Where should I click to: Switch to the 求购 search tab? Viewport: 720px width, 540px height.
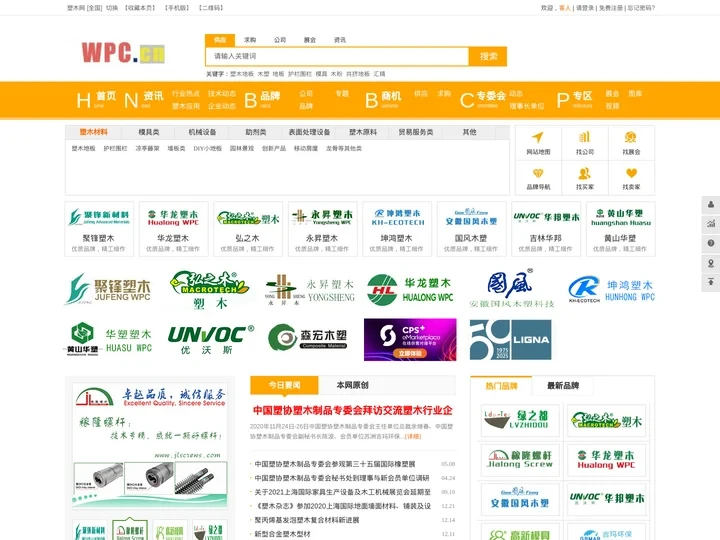[x=250, y=40]
